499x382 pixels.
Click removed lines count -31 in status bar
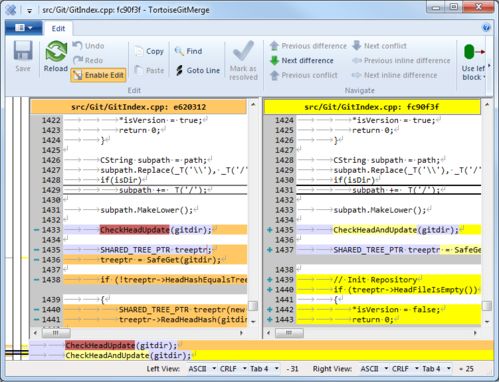pos(293,369)
